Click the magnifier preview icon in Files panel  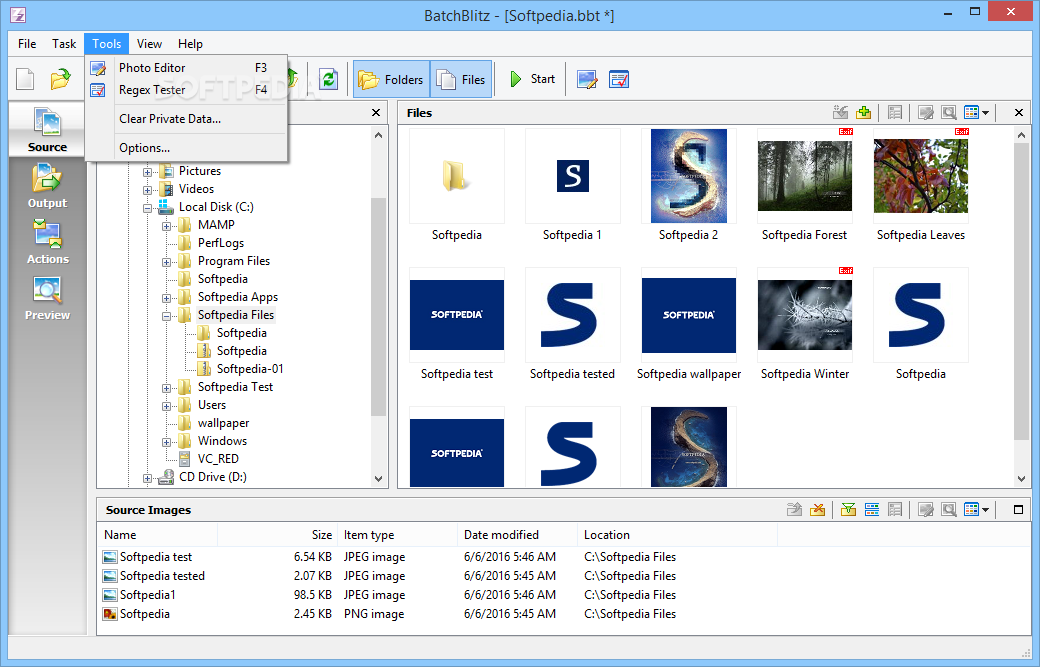click(949, 113)
